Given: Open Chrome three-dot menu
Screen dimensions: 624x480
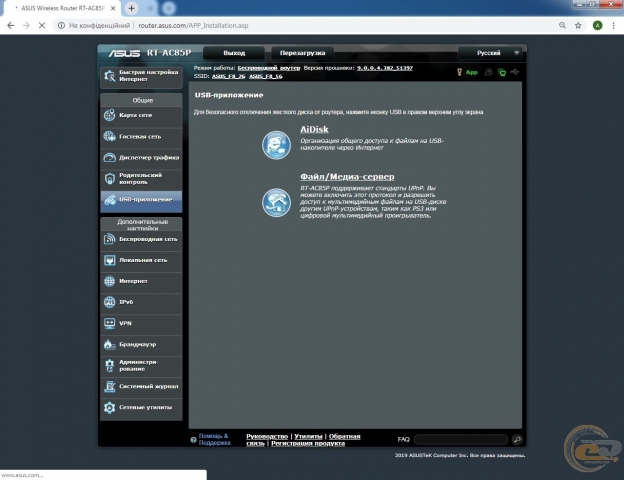Looking at the screenshot, I should 613,25.
